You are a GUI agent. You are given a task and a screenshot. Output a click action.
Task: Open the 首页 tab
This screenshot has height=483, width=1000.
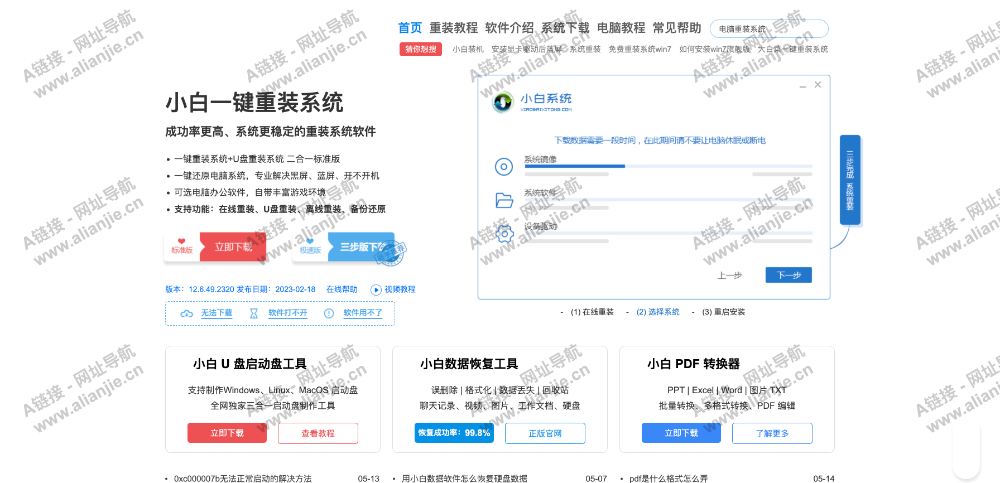(x=410, y=28)
